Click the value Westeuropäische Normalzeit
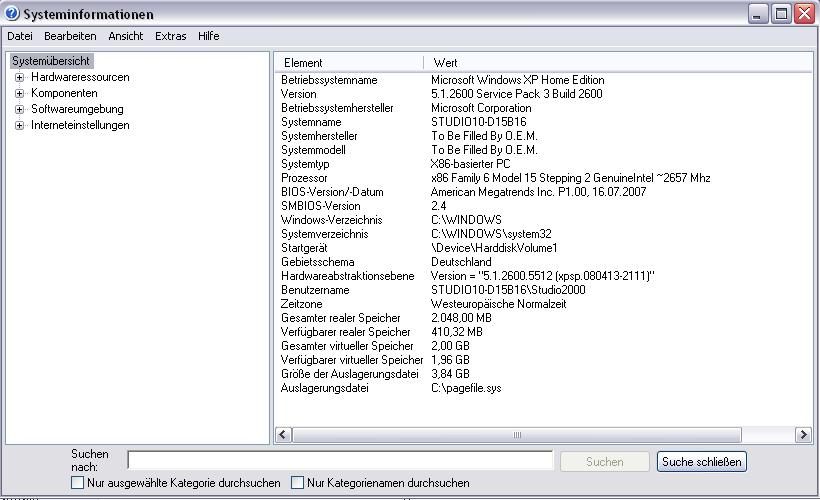 [498, 304]
